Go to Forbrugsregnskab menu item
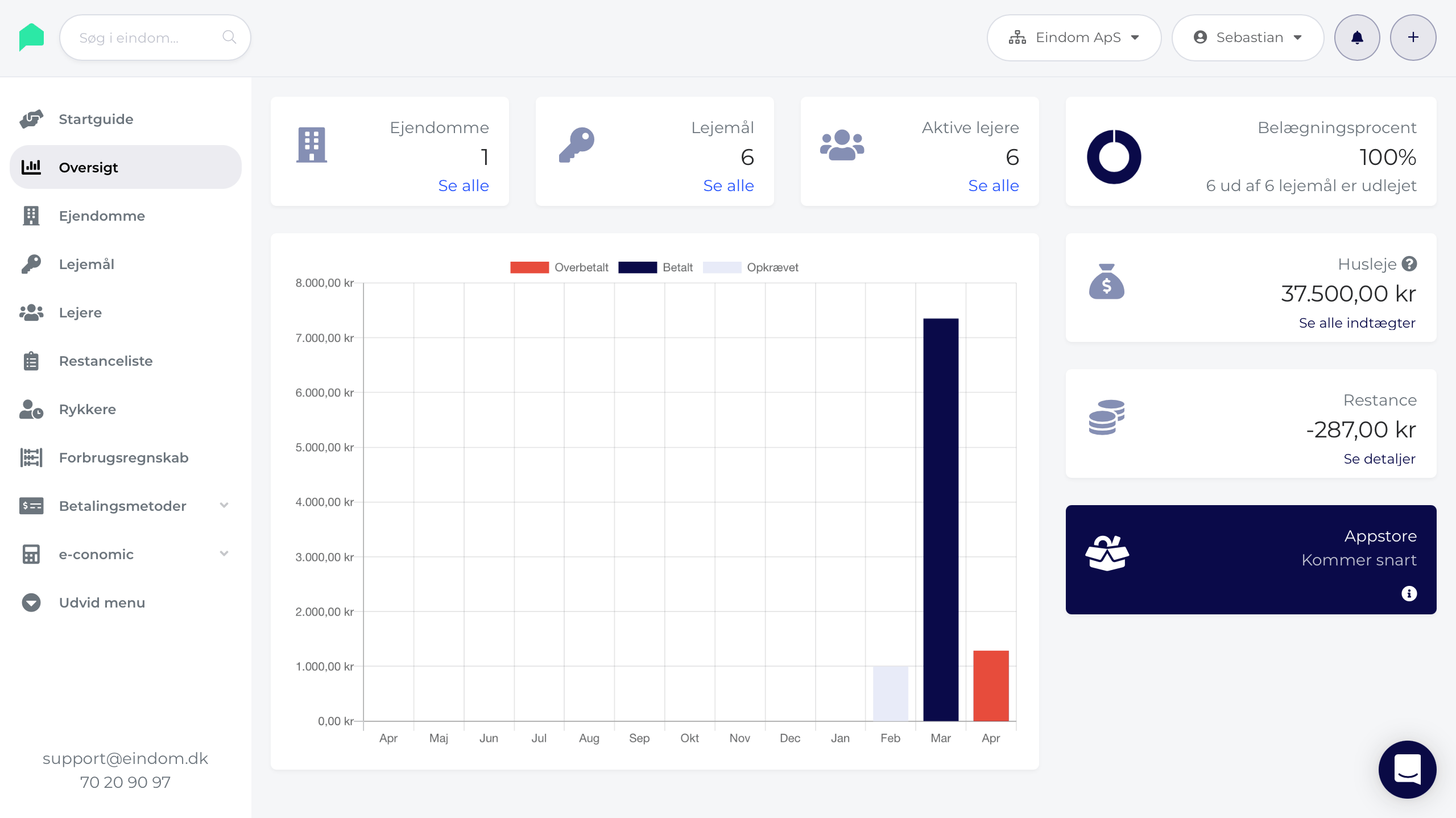The image size is (1456, 818). 123,457
